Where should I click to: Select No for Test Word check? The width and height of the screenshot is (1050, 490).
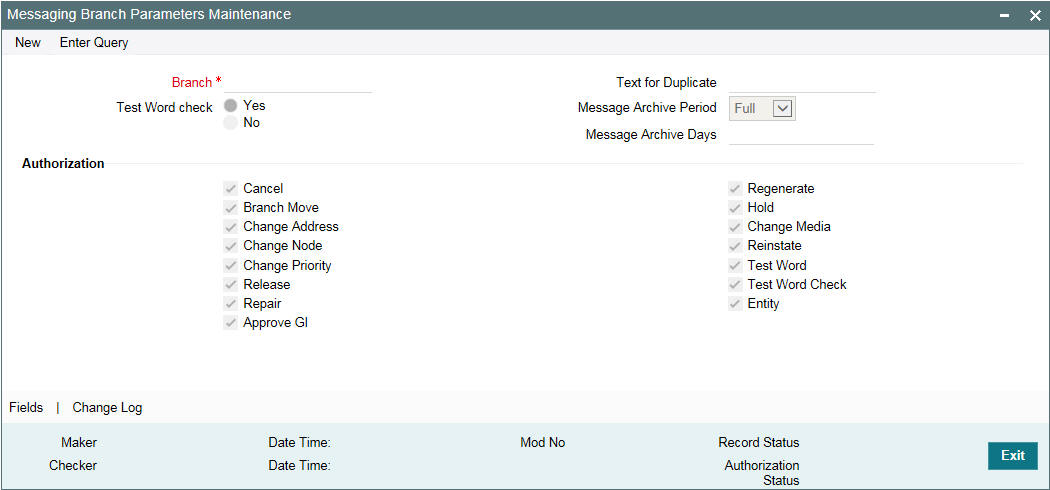pos(231,123)
